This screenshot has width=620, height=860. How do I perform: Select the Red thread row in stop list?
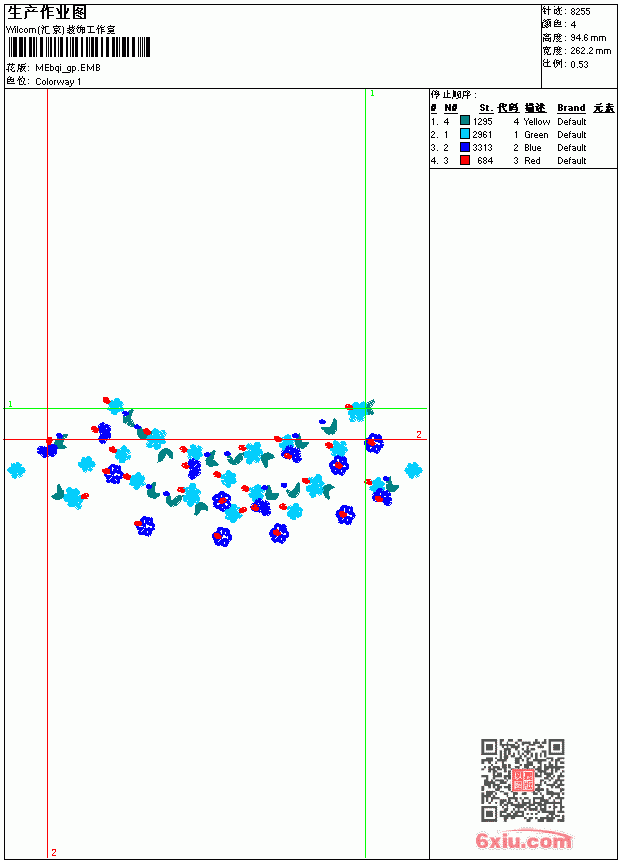click(x=523, y=161)
